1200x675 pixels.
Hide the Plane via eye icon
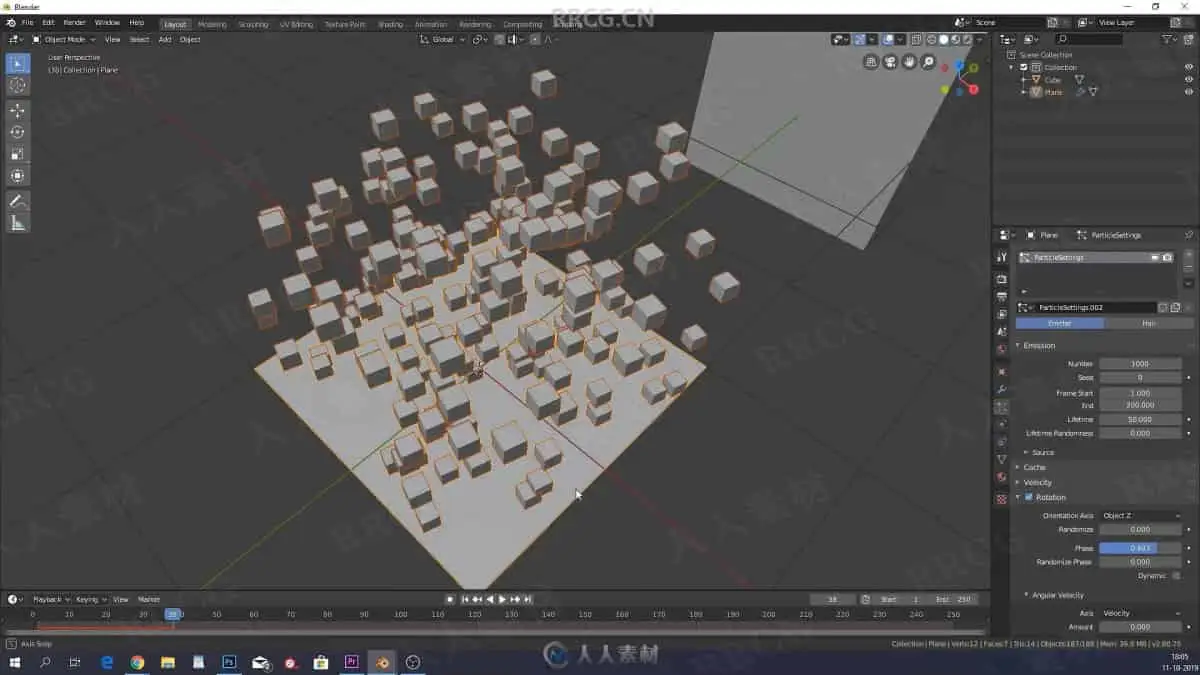pos(1189,92)
